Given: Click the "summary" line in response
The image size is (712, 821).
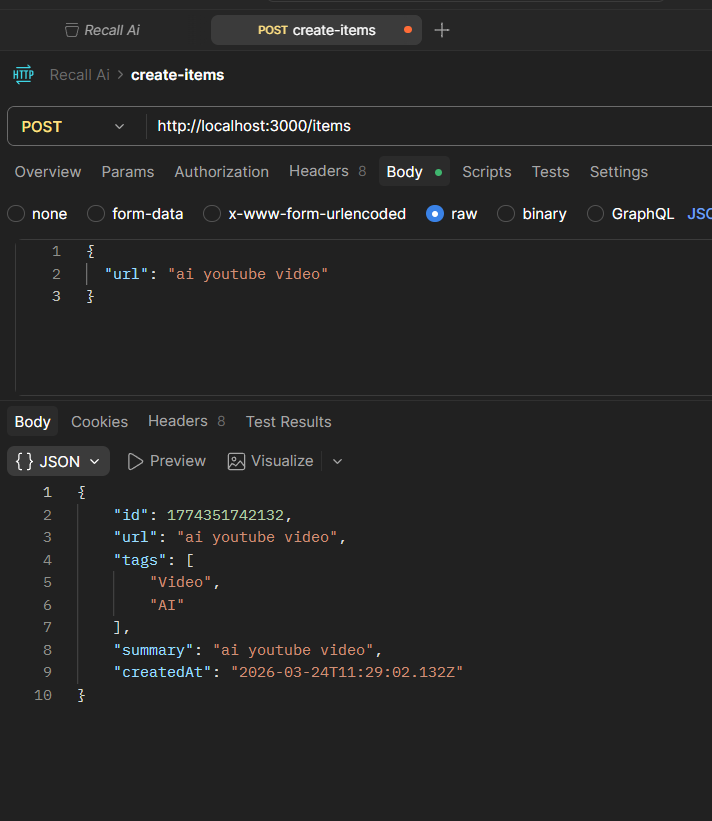Looking at the screenshot, I should tap(248, 650).
